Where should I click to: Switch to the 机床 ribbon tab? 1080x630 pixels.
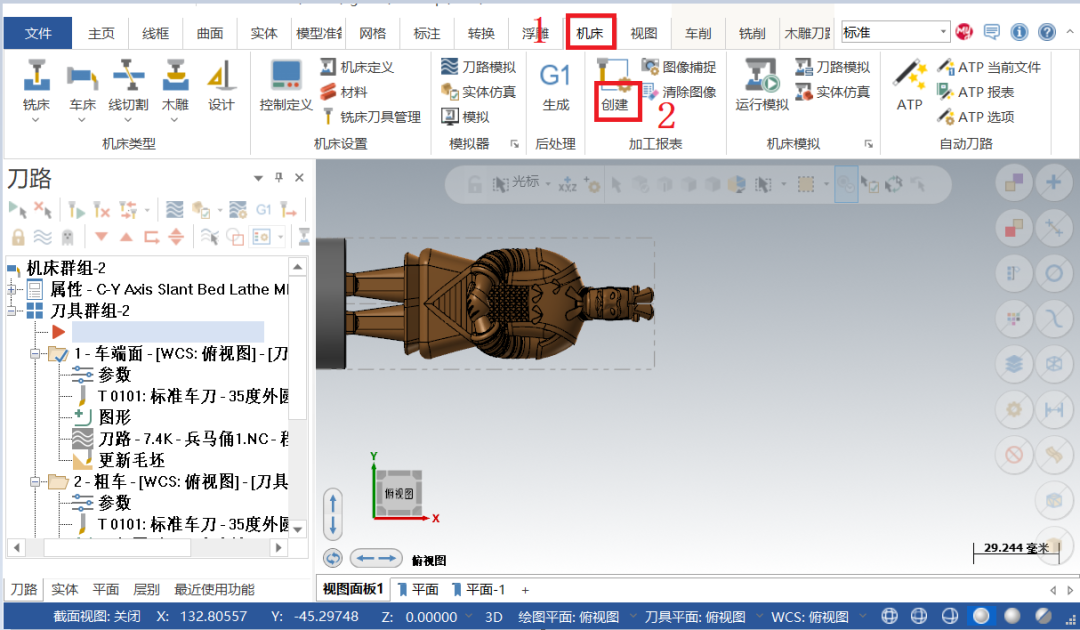590,33
